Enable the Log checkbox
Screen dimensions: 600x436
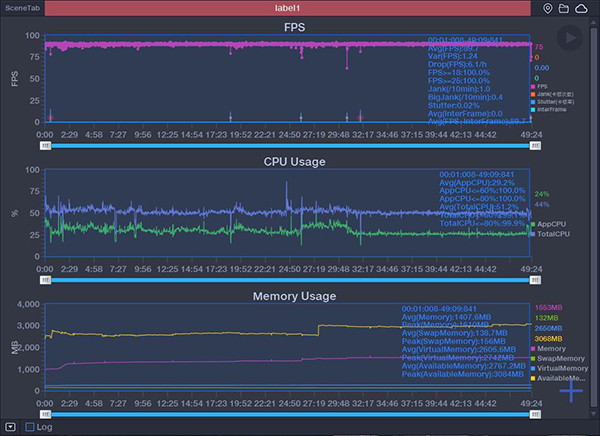[x=30, y=427]
